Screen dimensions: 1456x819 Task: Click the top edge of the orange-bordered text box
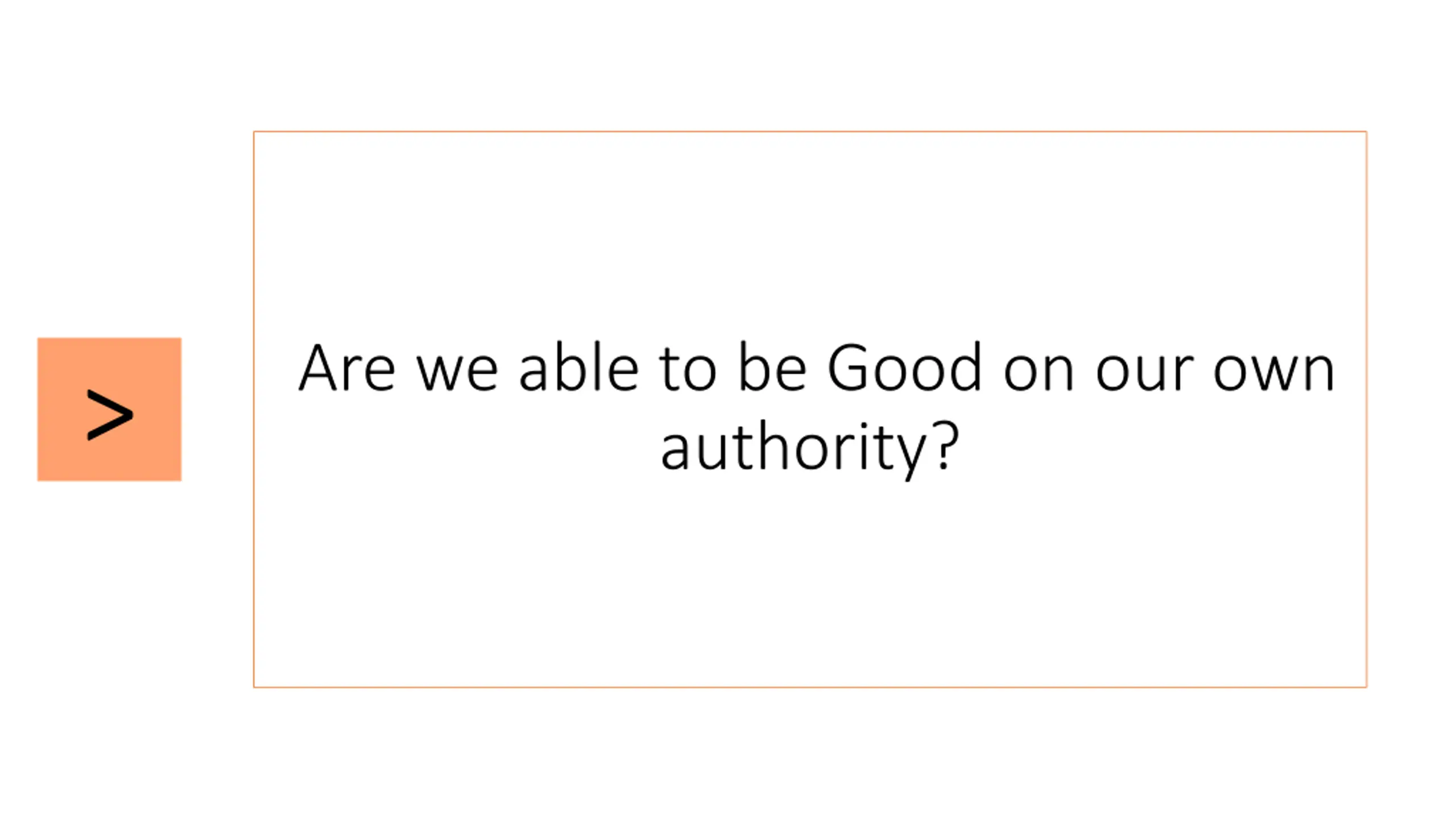(810, 131)
